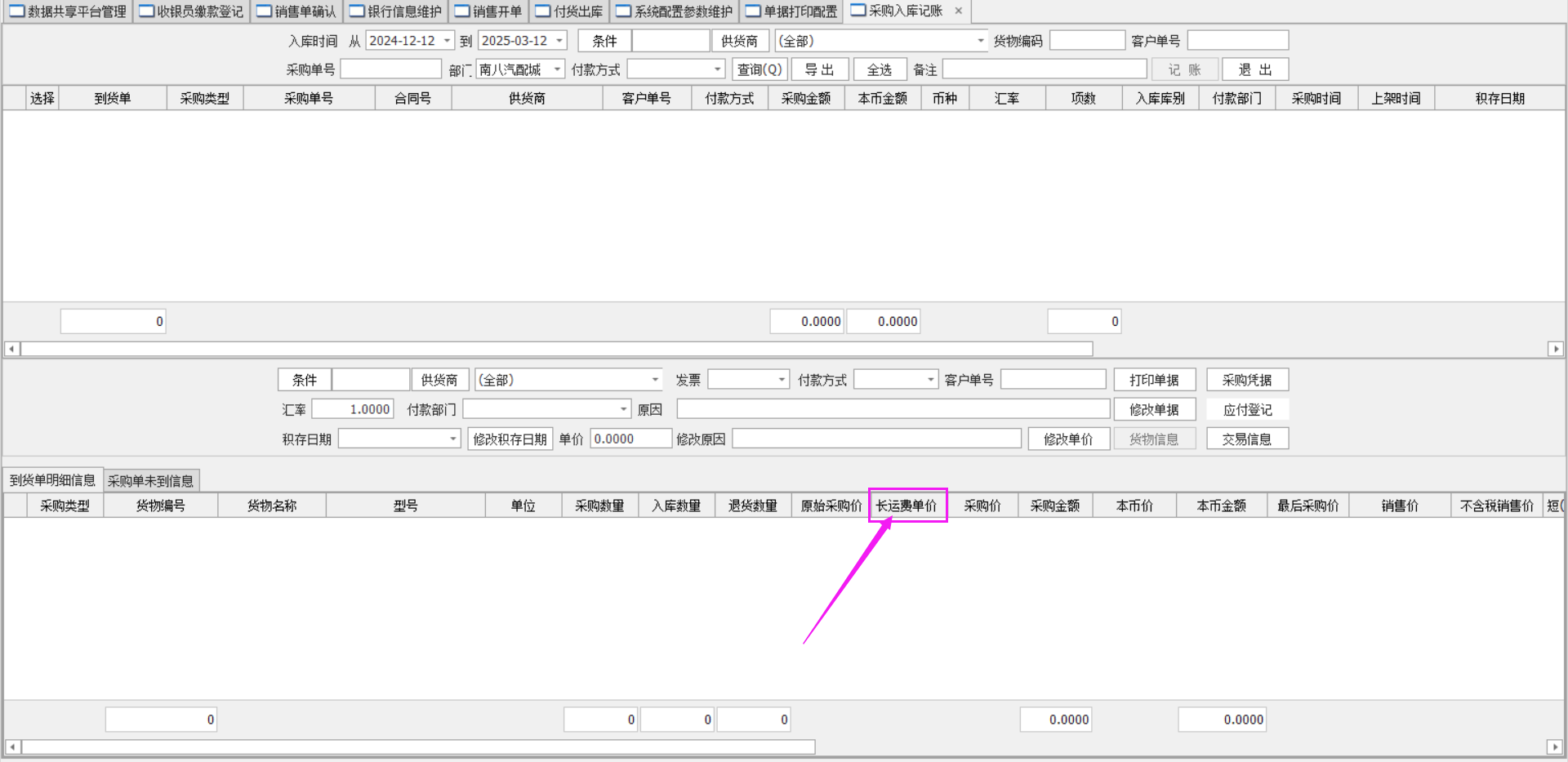Click the top 条件 button
1568x762 pixels.
604,41
